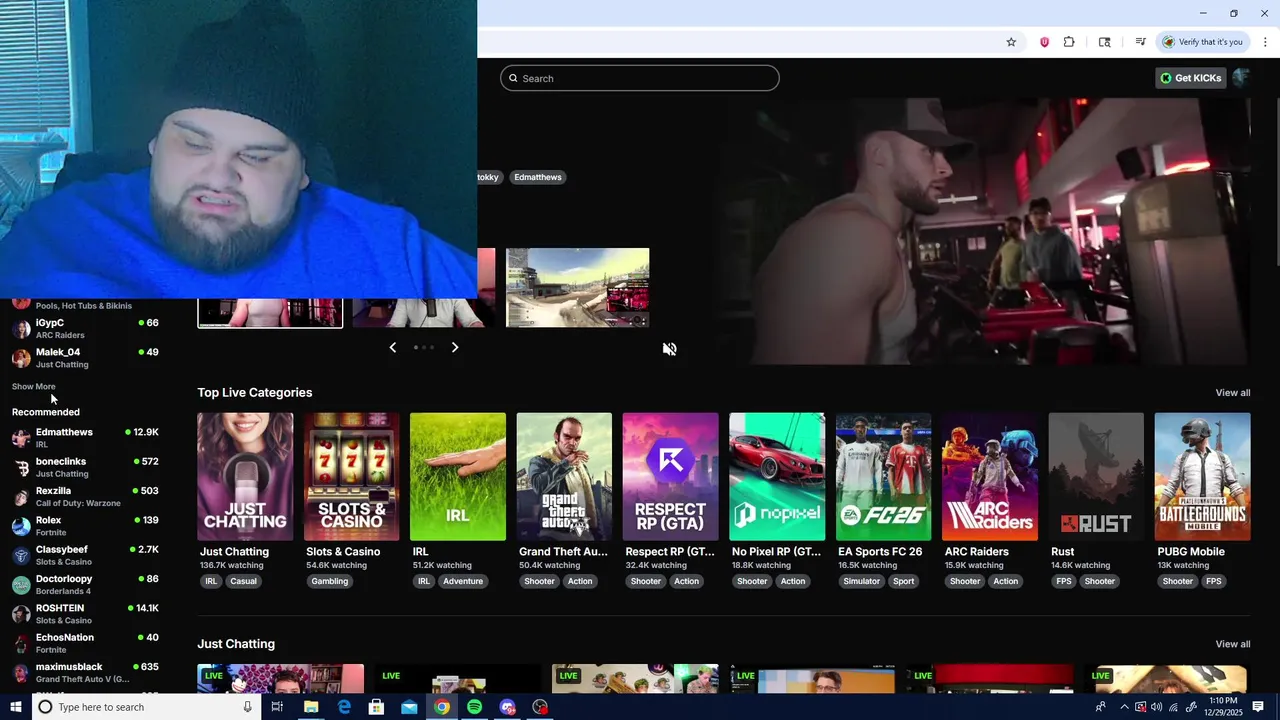Click the Edmatthews tag above the carousel
This screenshot has width=1280, height=720.
coord(538,177)
